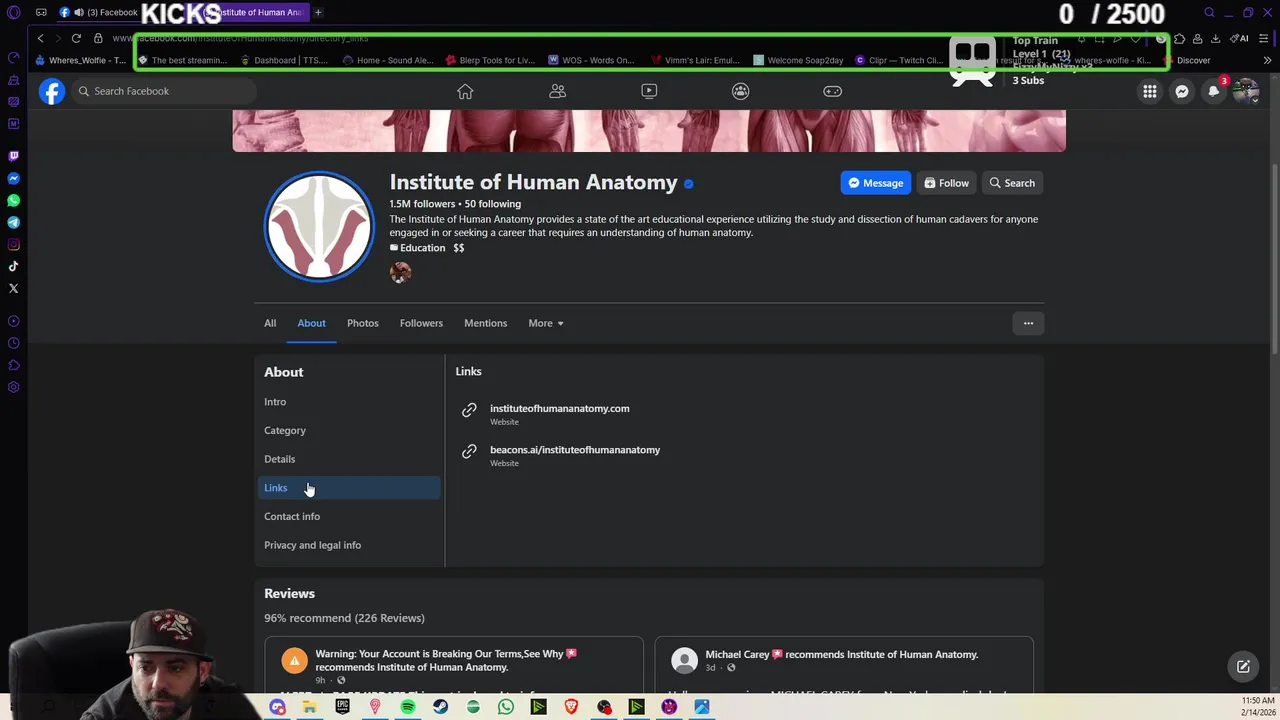Go to Facebook Home feed icon
The height and width of the screenshot is (720, 1280).
[x=465, y=91]
